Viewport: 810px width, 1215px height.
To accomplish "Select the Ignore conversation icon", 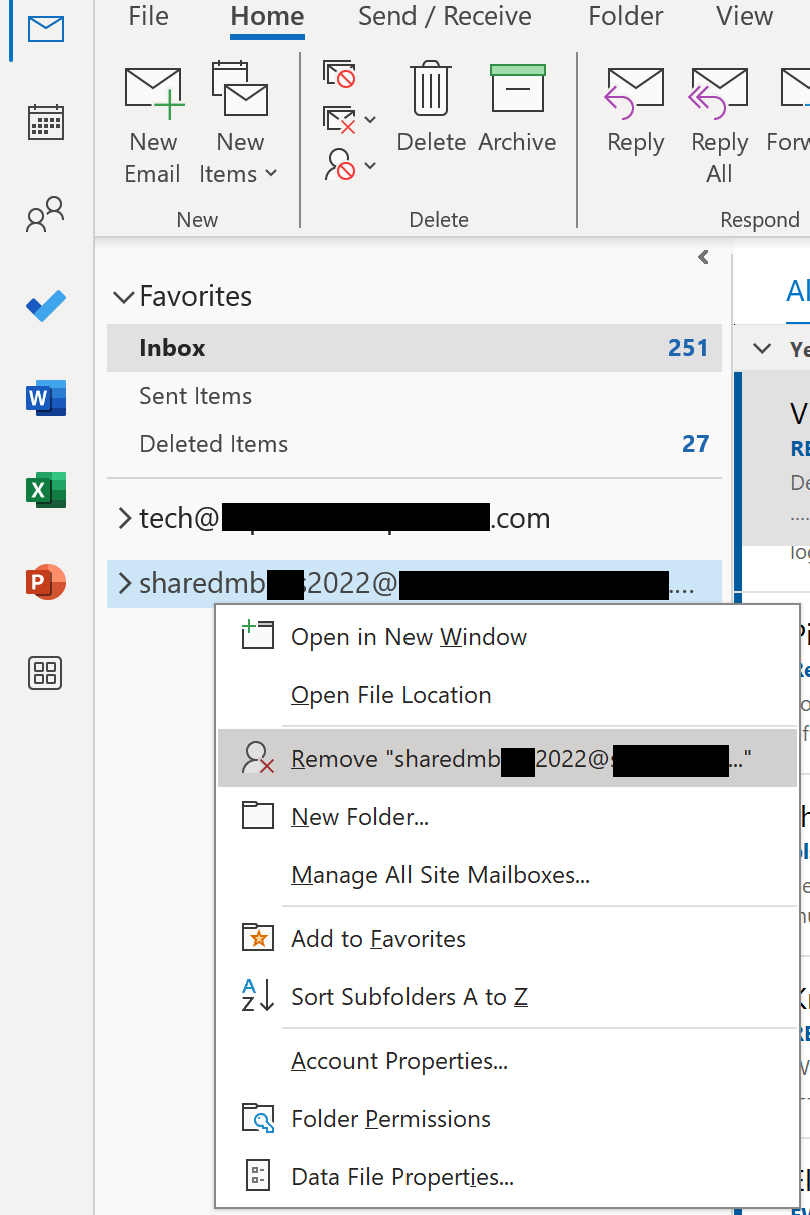I will pyautogui.click(x=339, y=75).
